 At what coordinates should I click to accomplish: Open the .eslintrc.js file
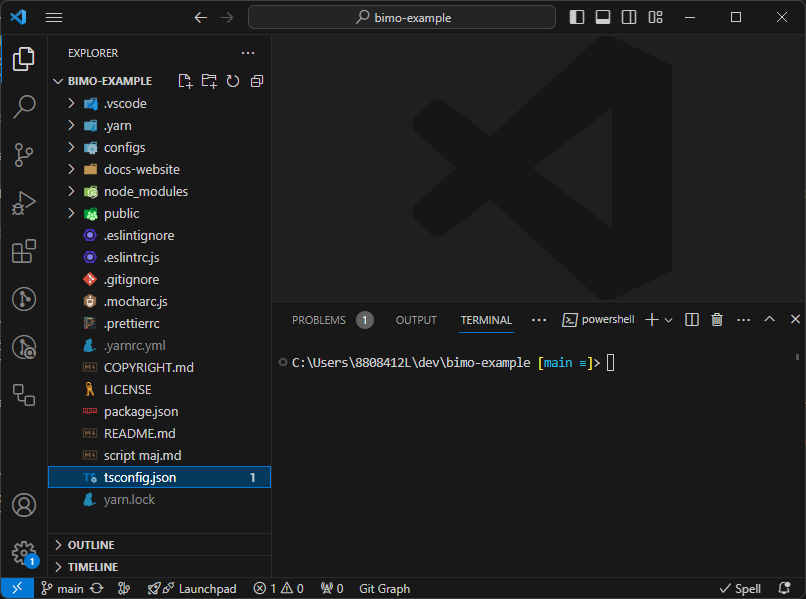[x=159, y=257]
